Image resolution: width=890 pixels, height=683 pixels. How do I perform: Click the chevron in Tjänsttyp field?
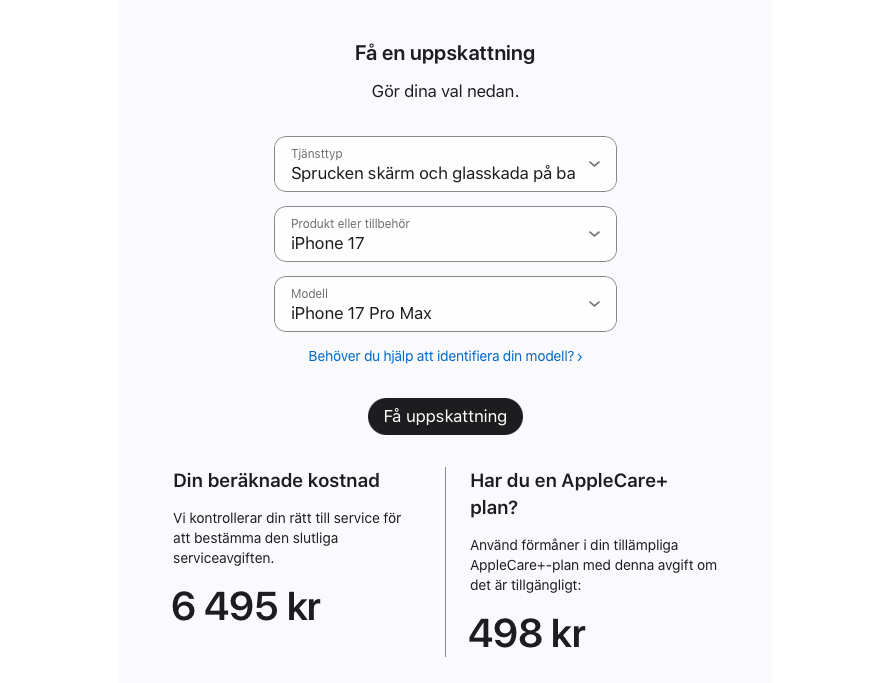pos(594,164)
